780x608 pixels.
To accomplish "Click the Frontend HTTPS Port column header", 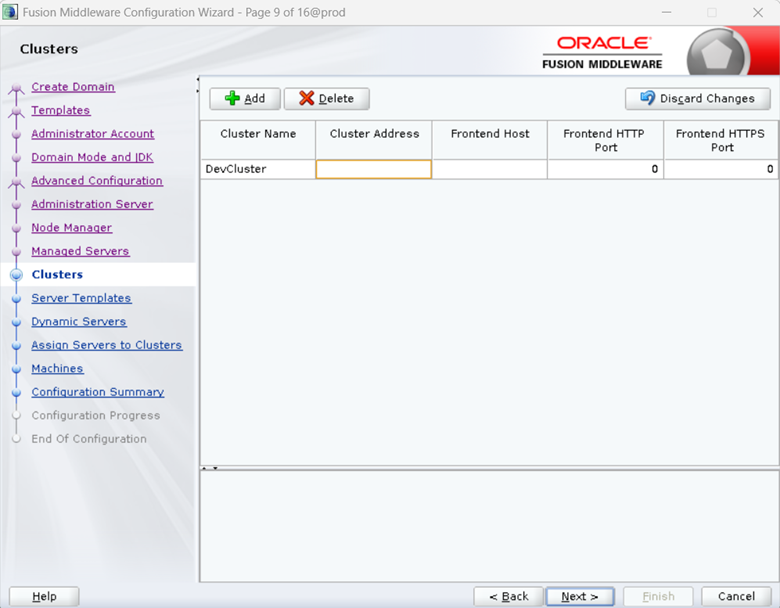I will click(x=721, y=140).
